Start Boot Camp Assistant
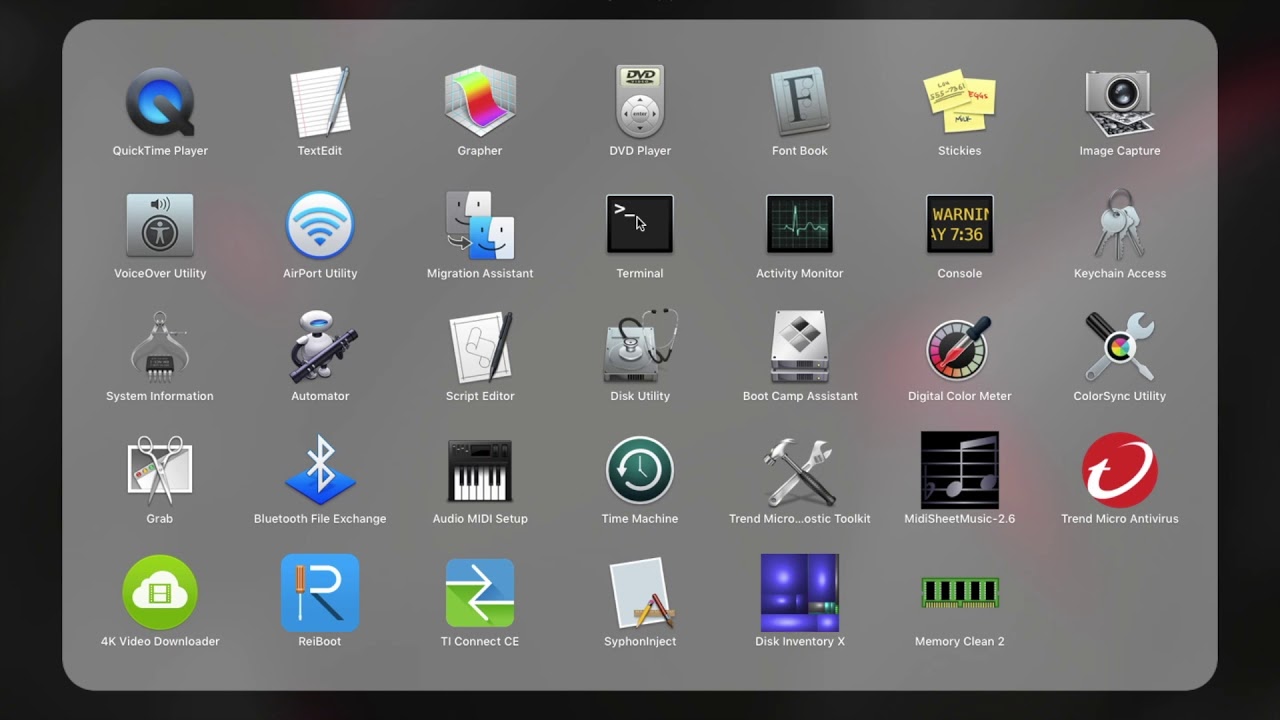This screenshot has width=1280, height=720. 800,347
